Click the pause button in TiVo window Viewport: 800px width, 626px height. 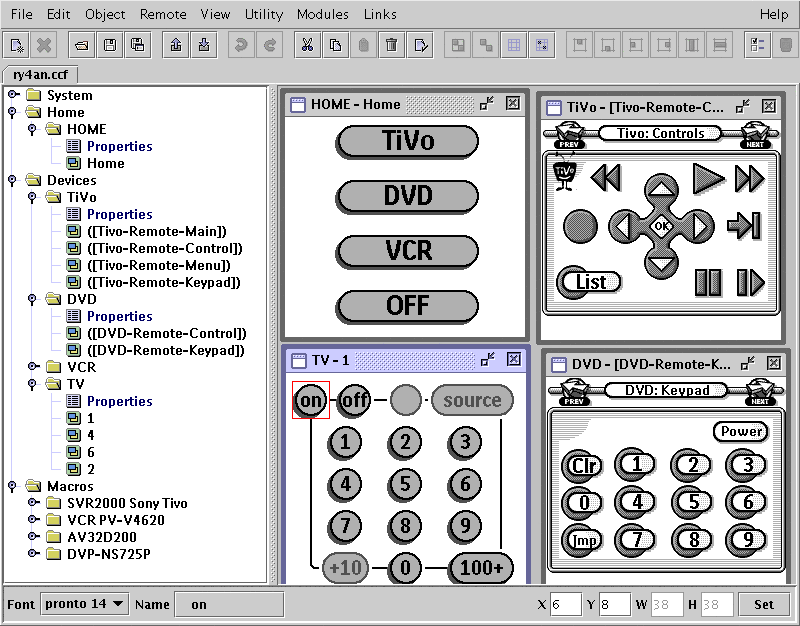point(709,283)
